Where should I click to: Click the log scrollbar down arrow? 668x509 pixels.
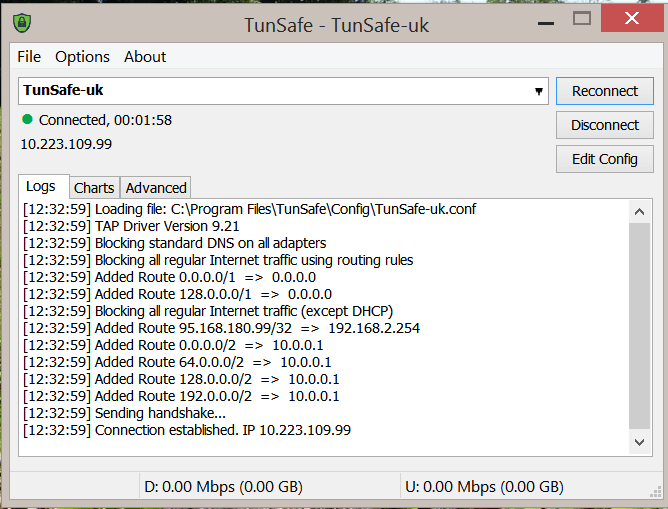[639, 443]
